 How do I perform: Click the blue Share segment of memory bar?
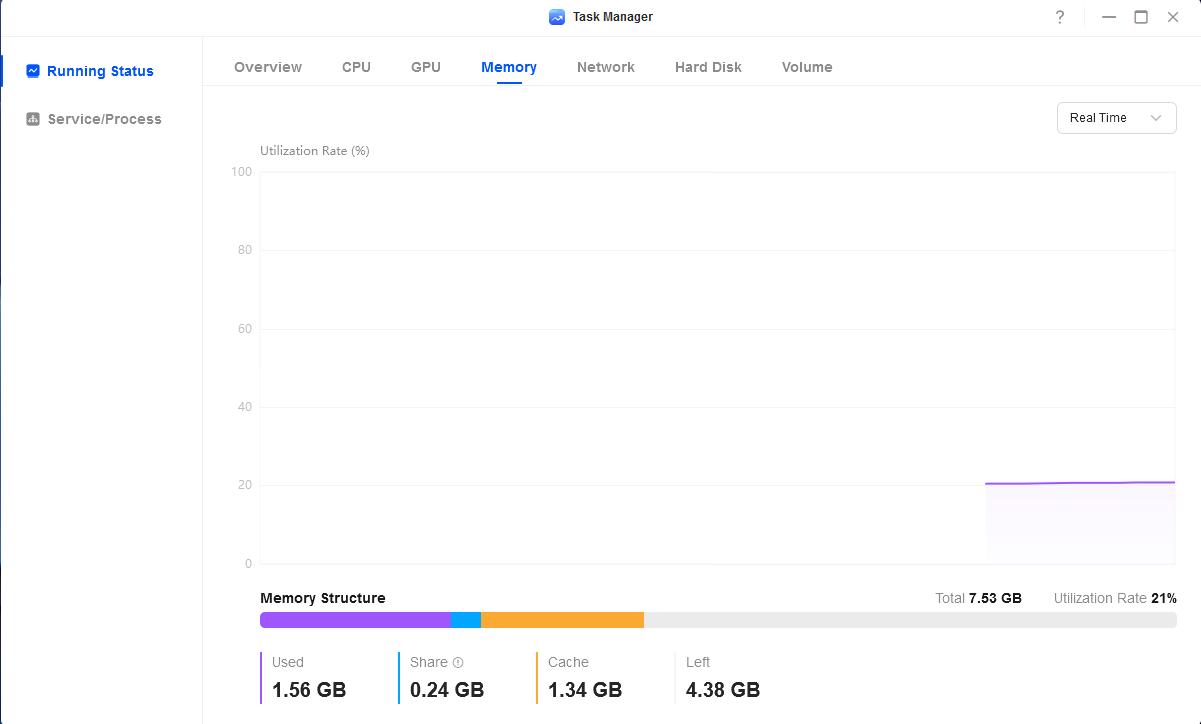(x=466, y=620)
